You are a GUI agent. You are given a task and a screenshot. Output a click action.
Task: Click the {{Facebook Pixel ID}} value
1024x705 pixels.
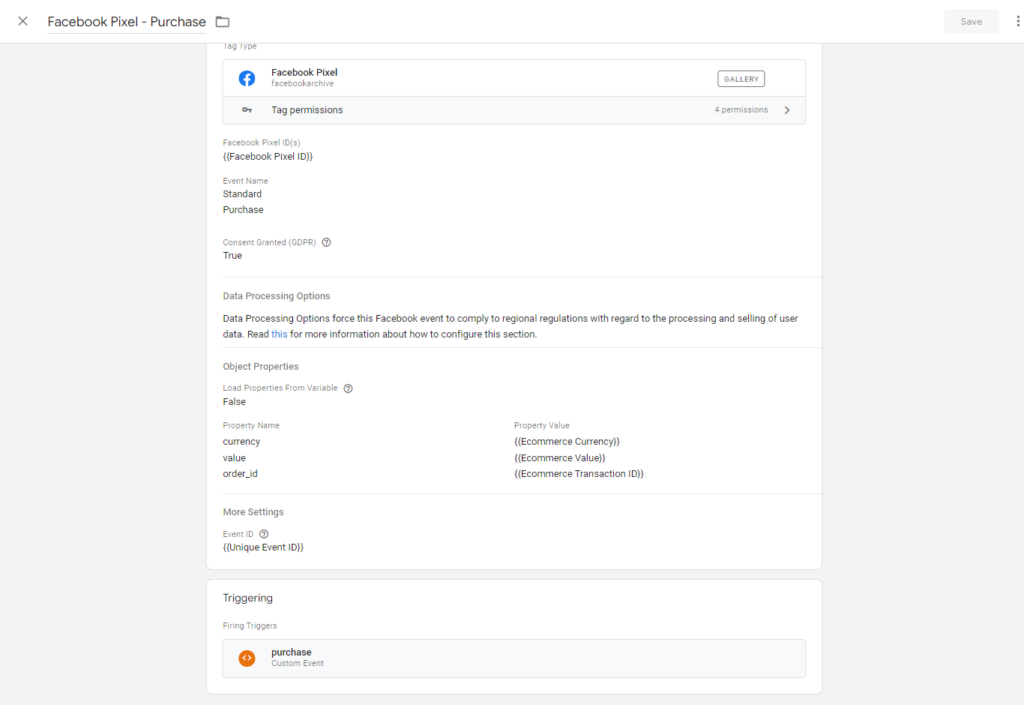point(267,156)
